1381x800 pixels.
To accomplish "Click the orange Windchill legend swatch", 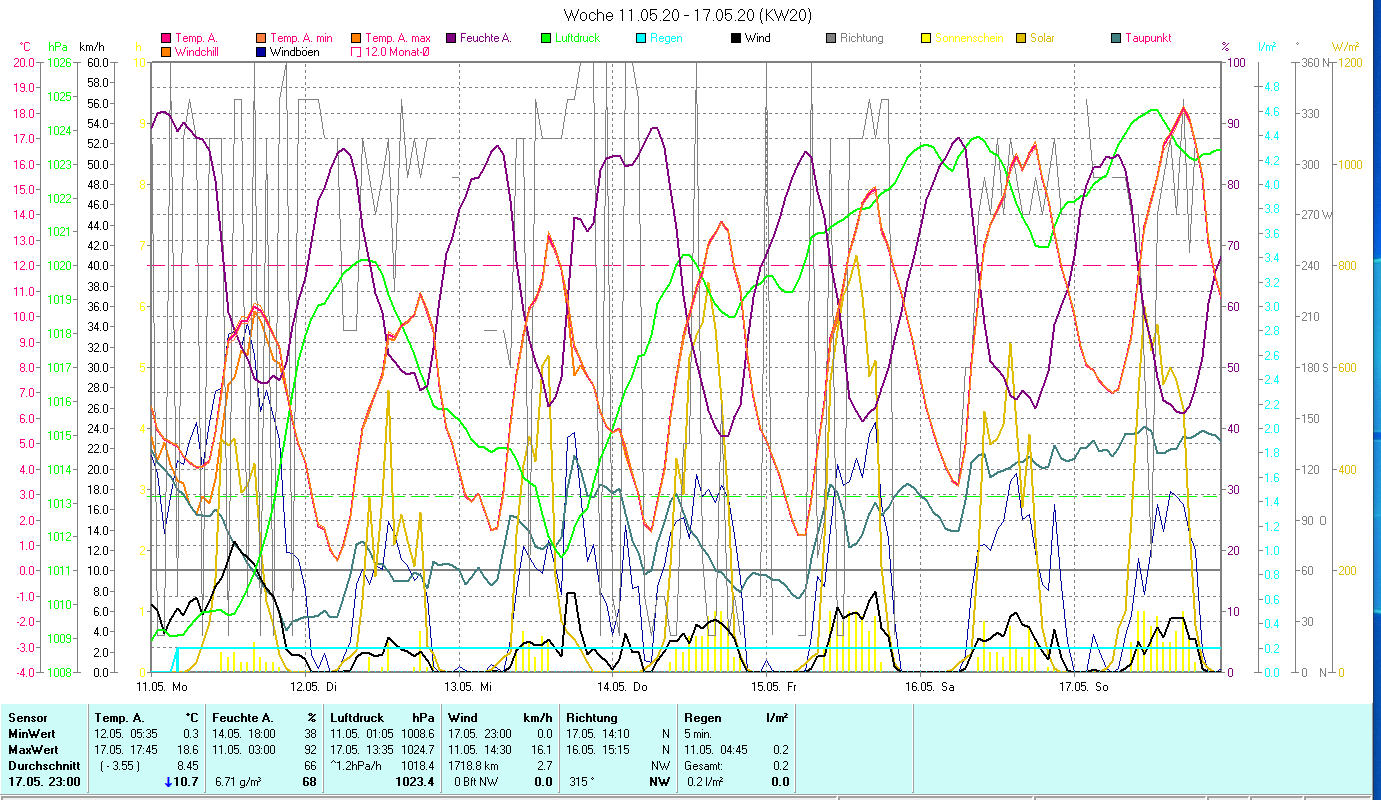I will click(166, 51).
